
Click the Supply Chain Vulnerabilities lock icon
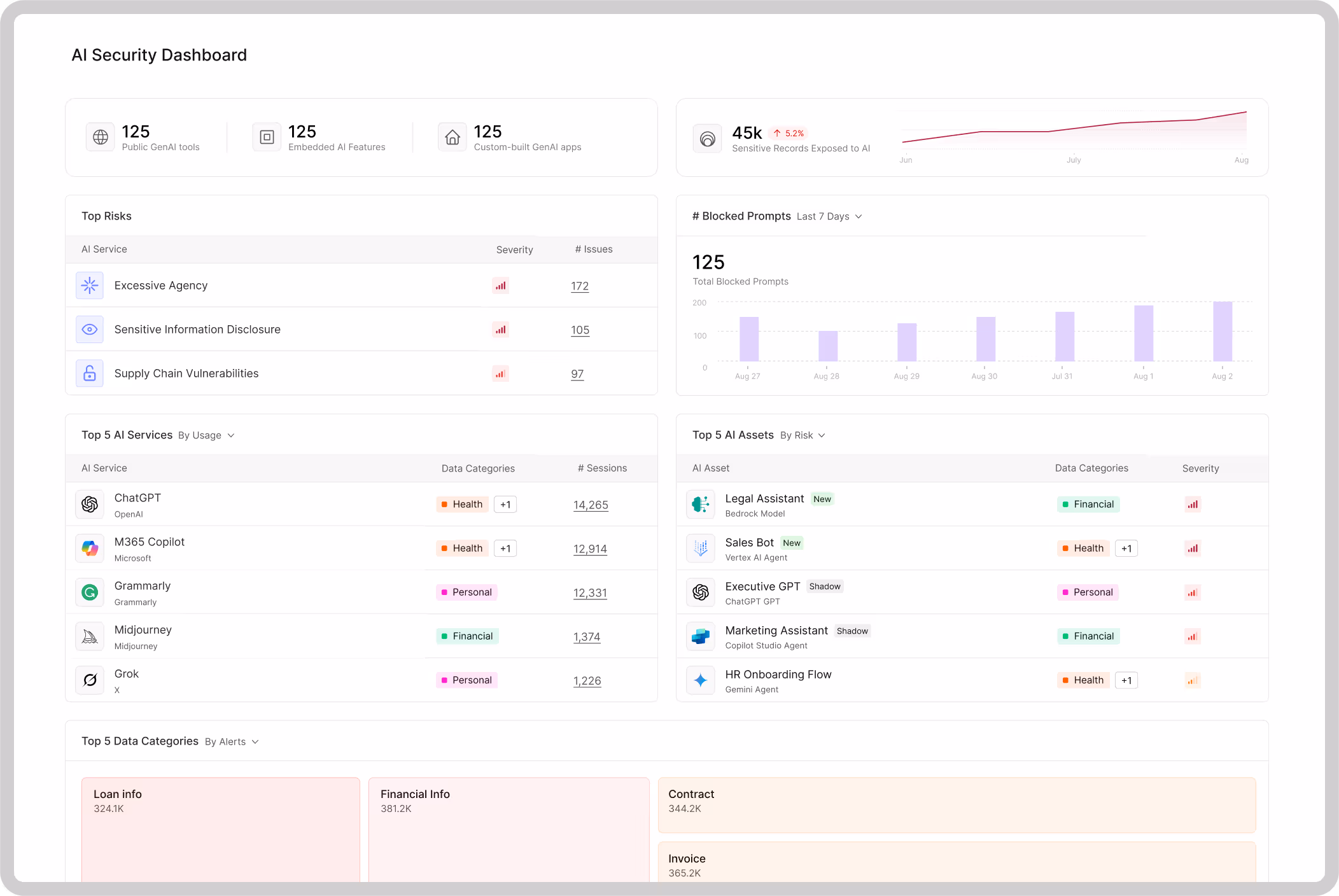(90, 374)
